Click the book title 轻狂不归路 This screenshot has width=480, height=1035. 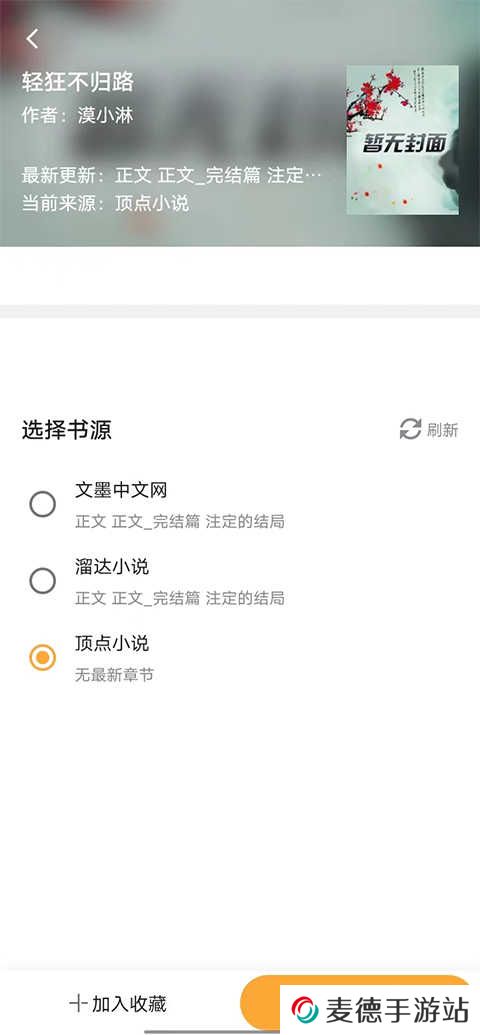click(x=78, y=82)
